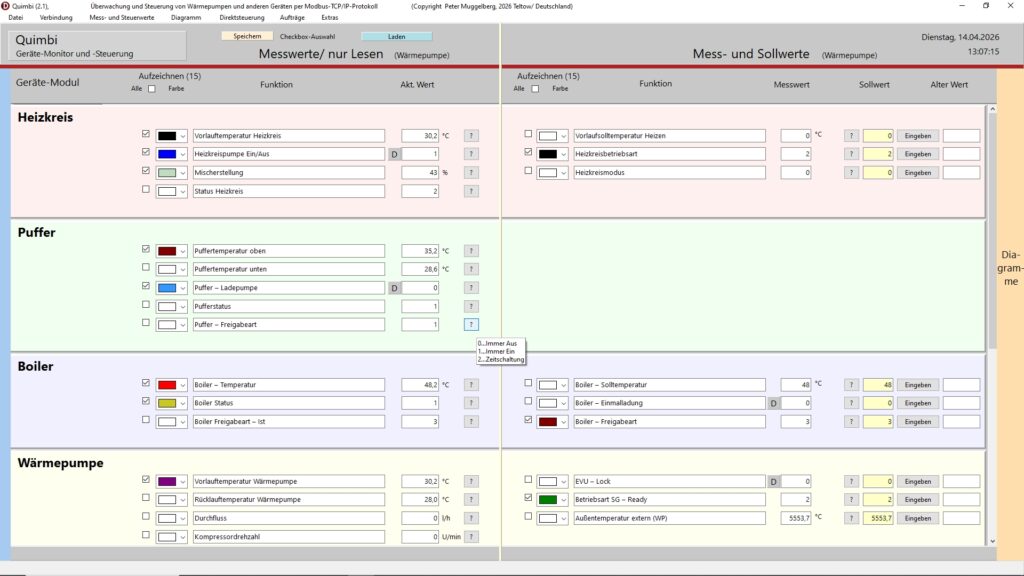Image resolution: width=1024 pixels, height=576 pixels.
Task: Tick the 'Alle' checkbox in the left panel
Action: pyautogui.click(x=152, y=89)
